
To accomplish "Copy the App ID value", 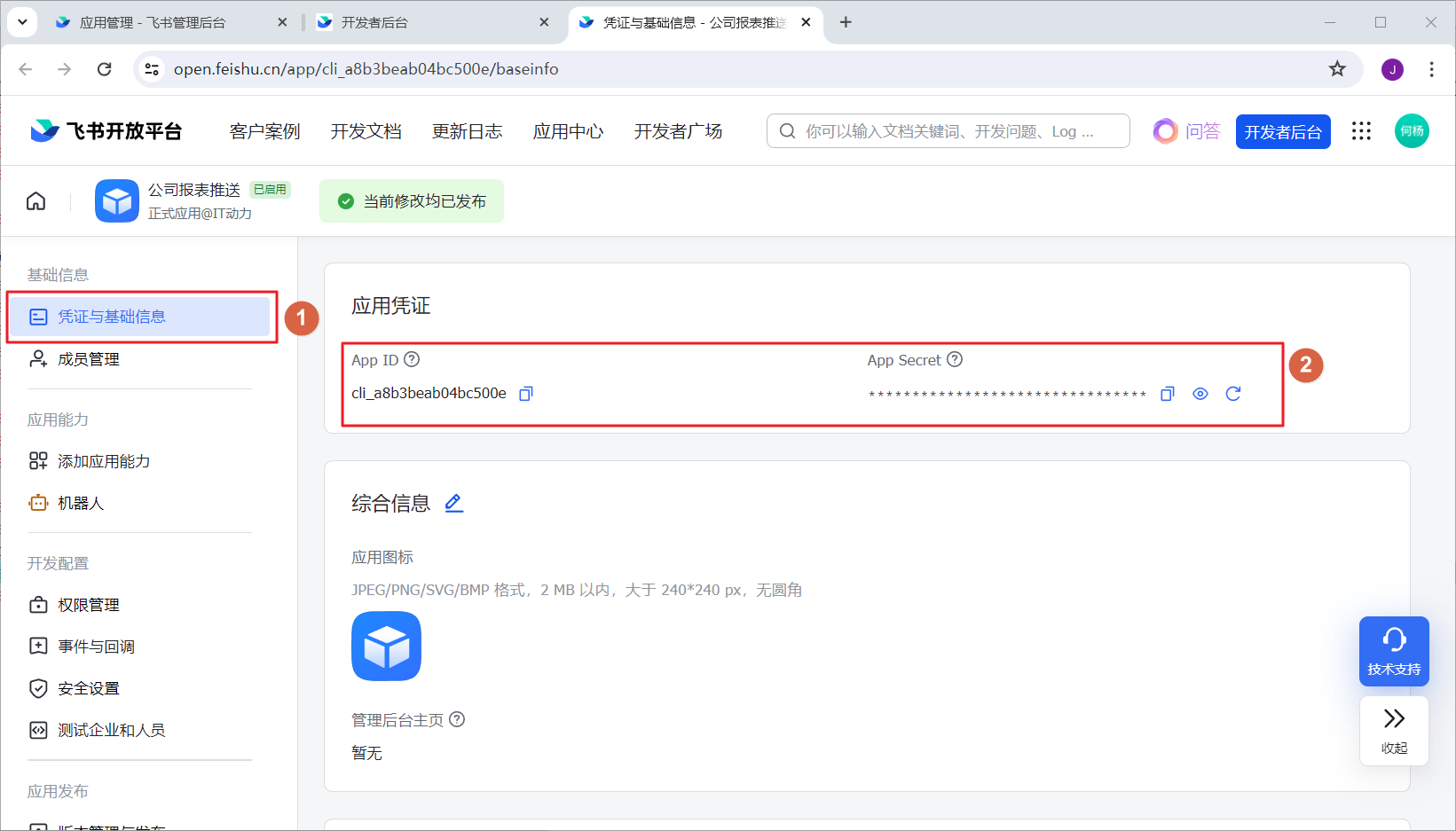I will coord(526,394).
